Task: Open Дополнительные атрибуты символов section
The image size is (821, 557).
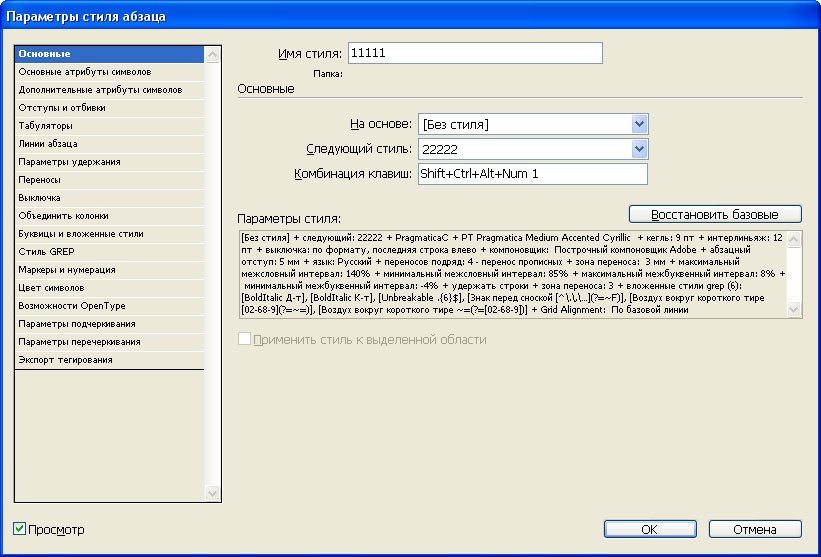Action: 109,90
